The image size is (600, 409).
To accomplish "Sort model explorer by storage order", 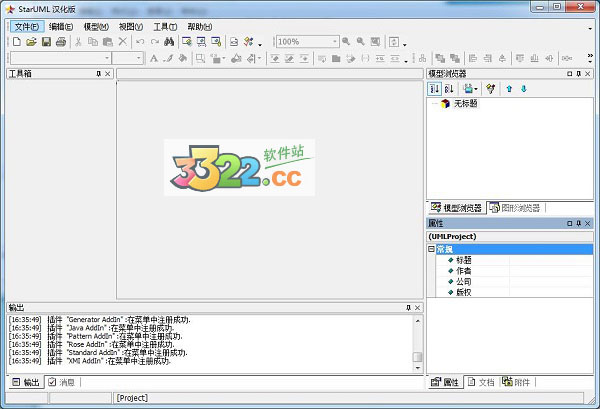I will (434, 89).
